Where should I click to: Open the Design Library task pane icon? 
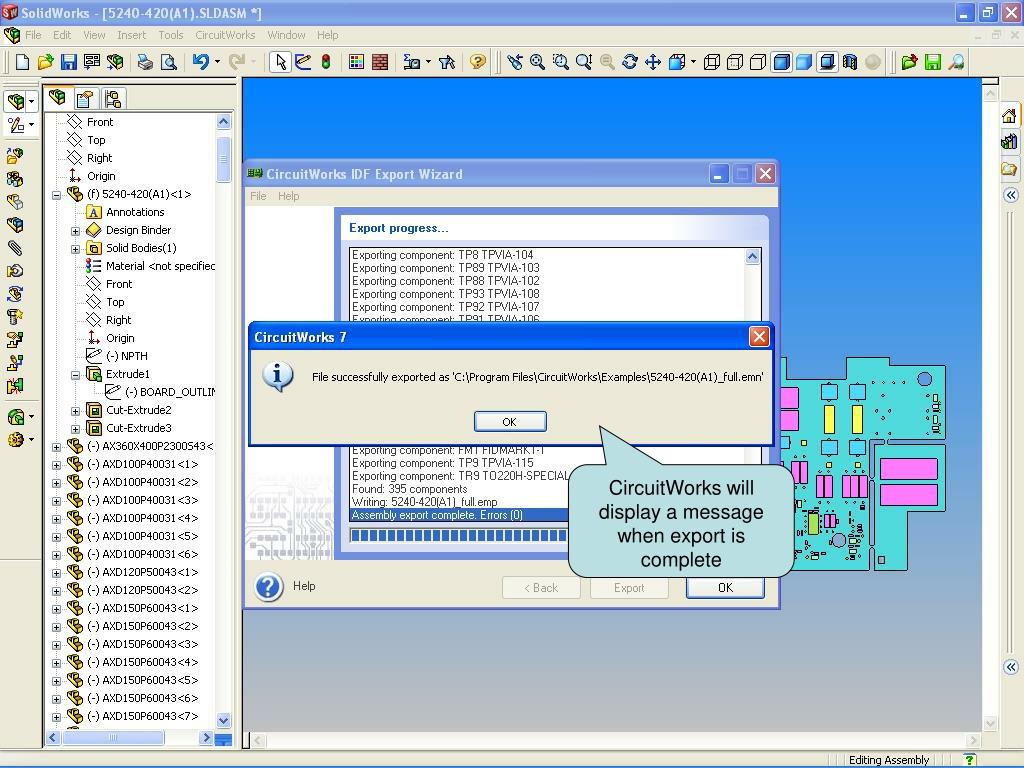1009,141
